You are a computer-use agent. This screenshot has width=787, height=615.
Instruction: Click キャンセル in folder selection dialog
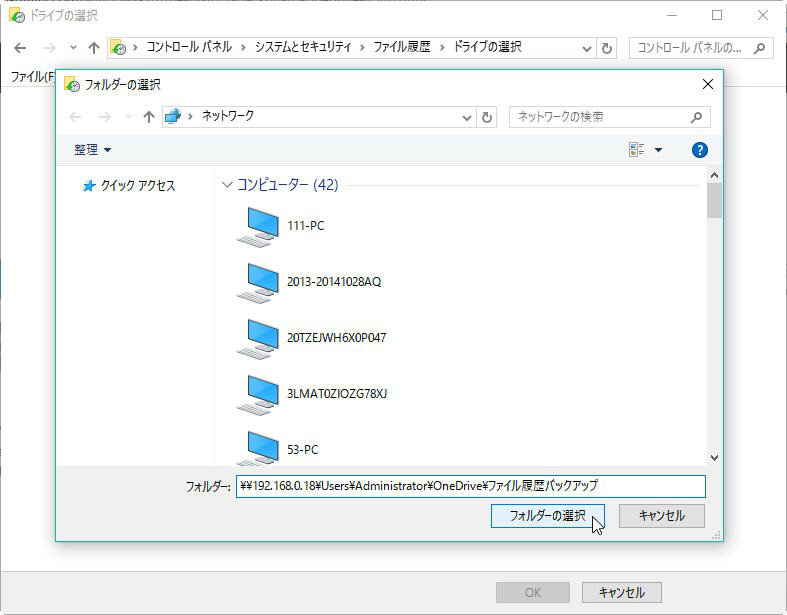click(662, 516)
